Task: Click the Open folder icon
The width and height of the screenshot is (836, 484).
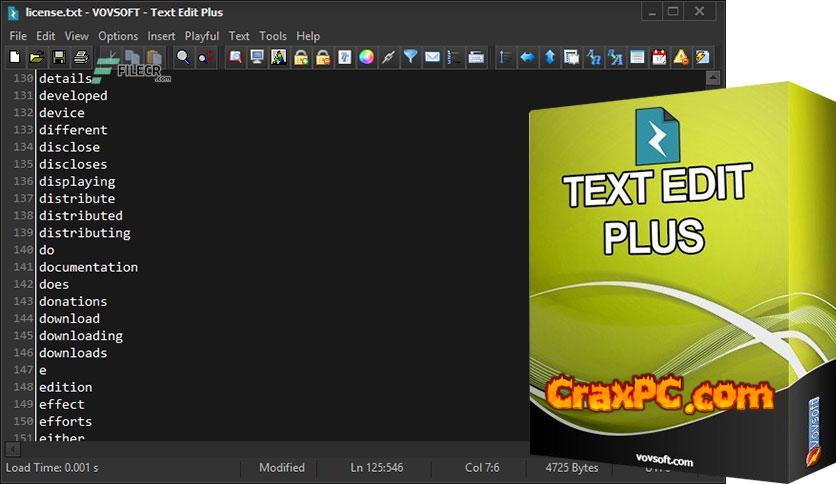Action: pos(37,57)
